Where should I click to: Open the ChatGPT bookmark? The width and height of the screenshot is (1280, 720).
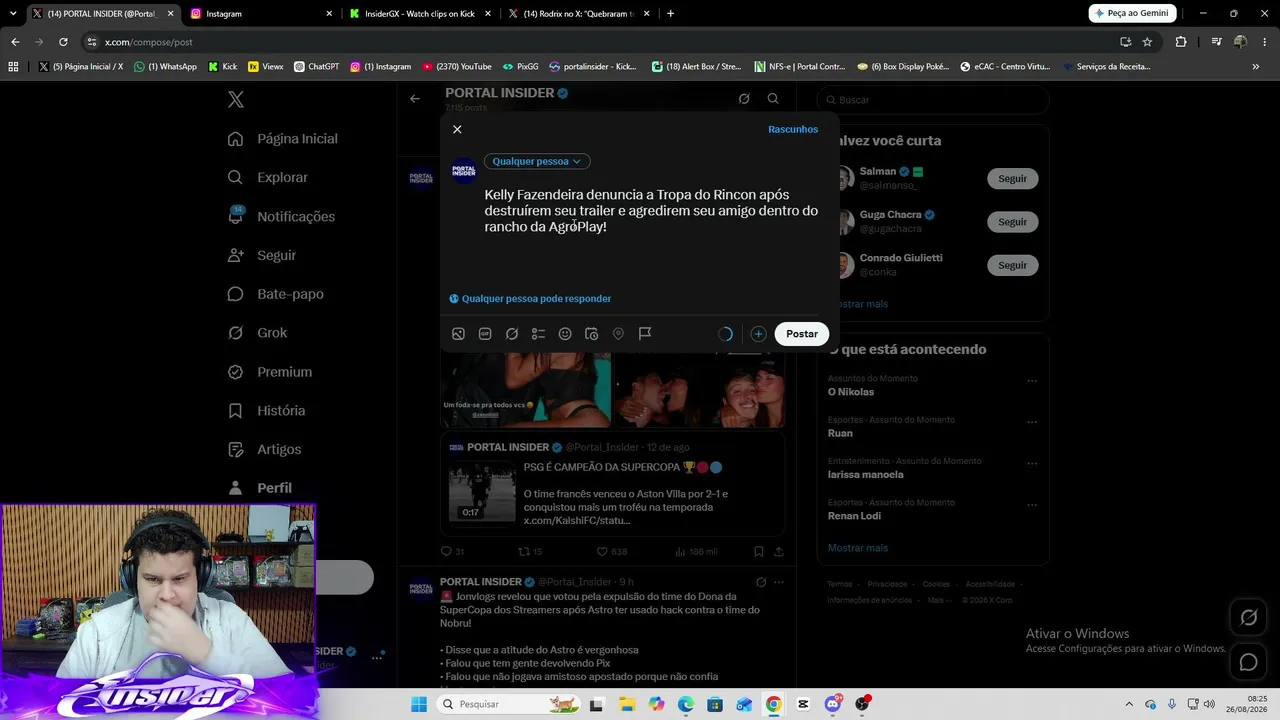click(317, 67)
